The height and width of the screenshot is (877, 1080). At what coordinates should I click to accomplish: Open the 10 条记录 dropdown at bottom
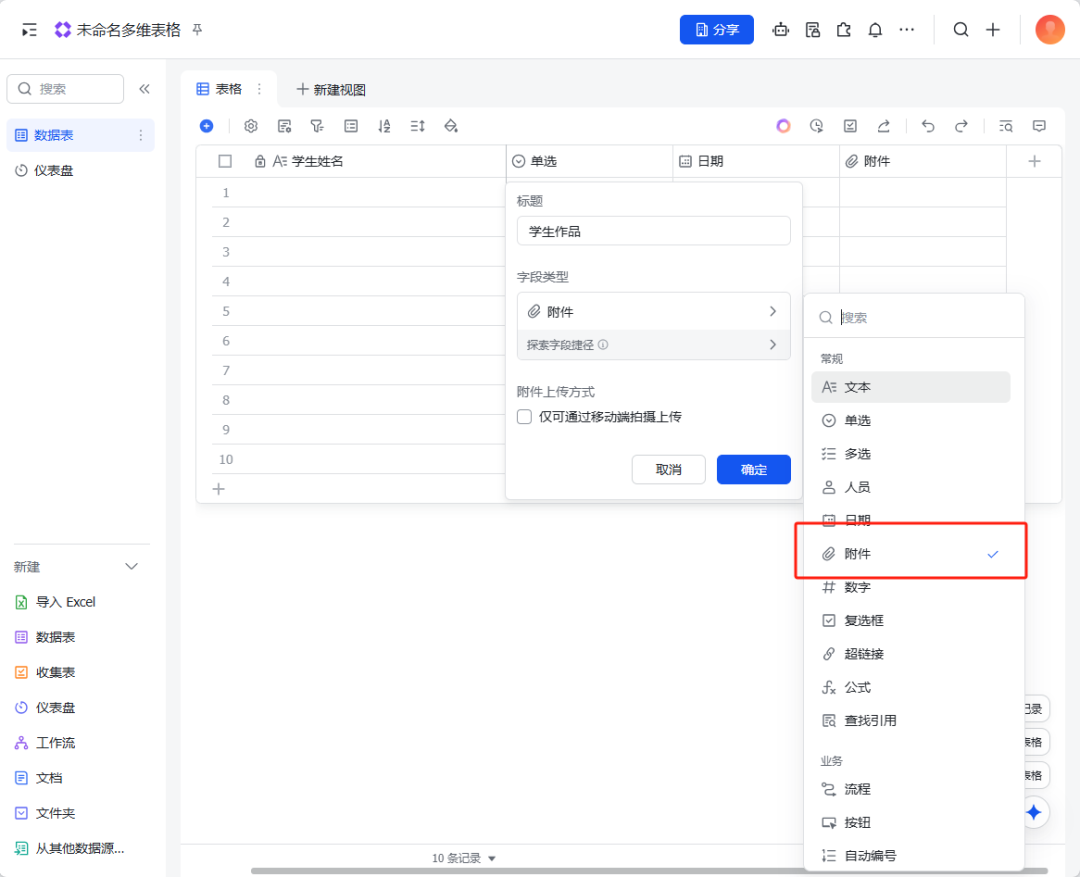click(464, 858)
